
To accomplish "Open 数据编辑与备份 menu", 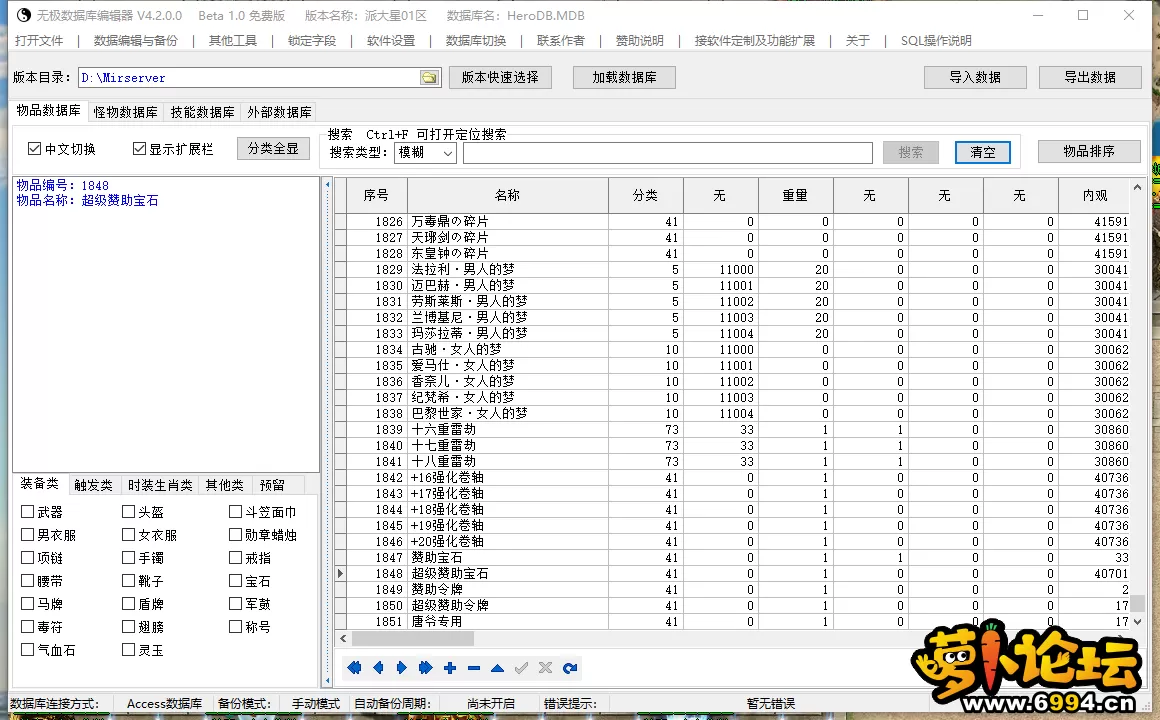I will click(135, 41).
